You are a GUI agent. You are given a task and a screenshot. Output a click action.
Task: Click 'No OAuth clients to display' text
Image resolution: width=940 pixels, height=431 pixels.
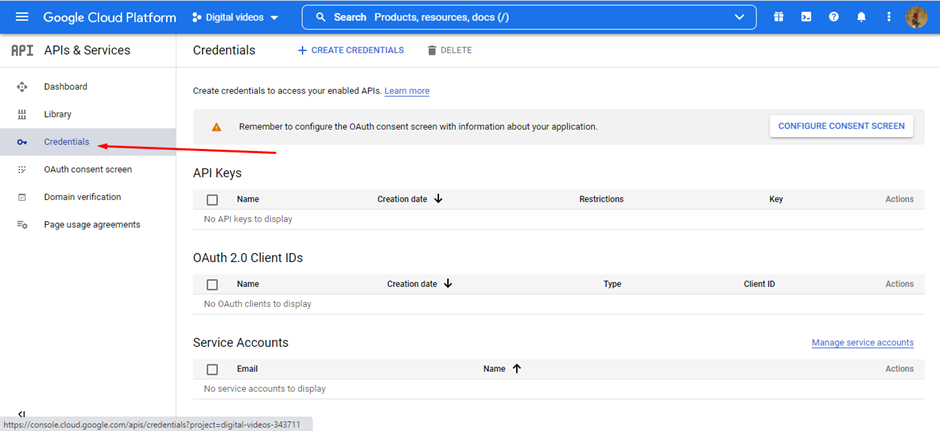coord(258,305)
